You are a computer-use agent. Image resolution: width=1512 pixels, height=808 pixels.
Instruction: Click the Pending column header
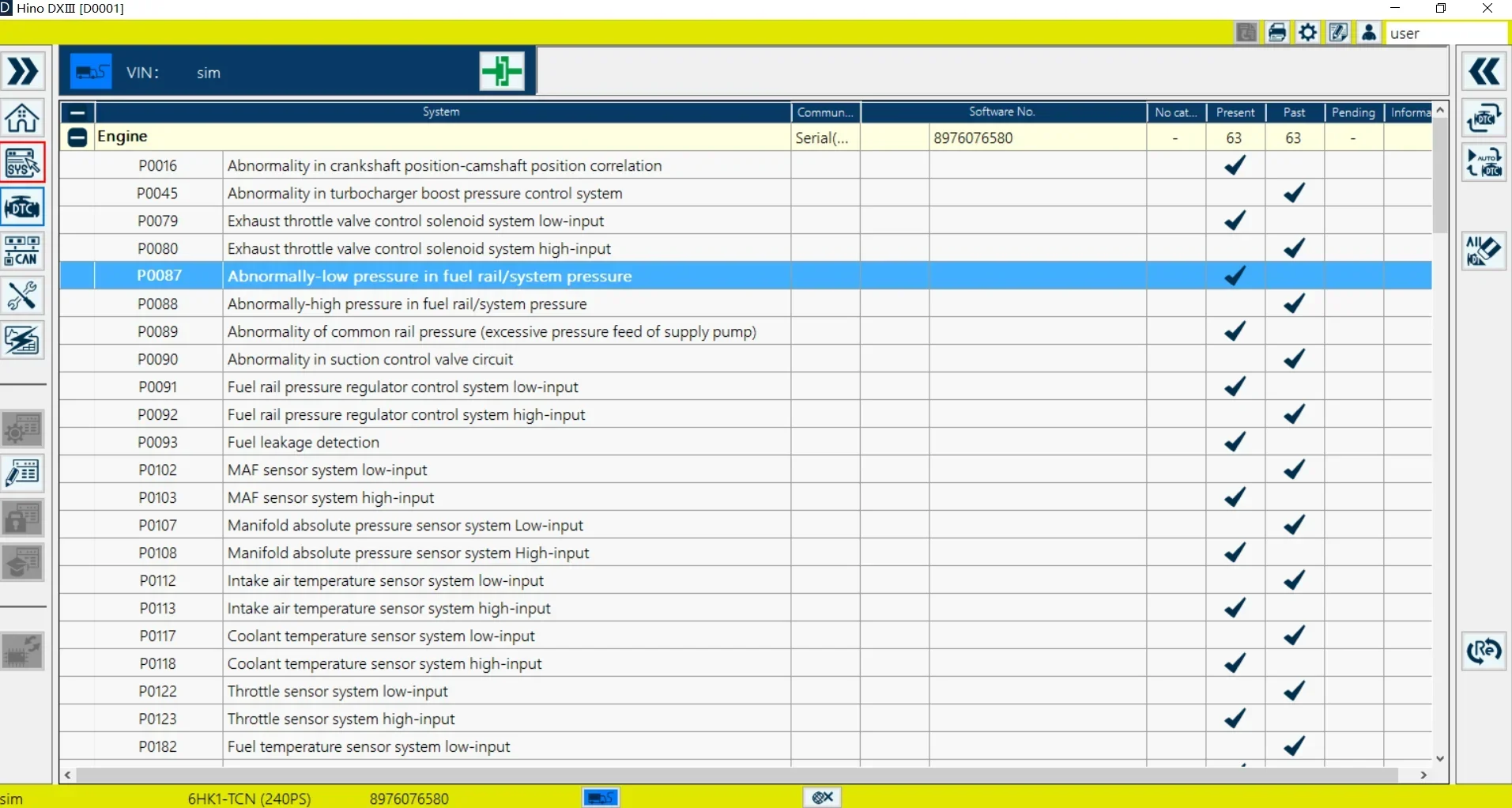(1353, 112)
